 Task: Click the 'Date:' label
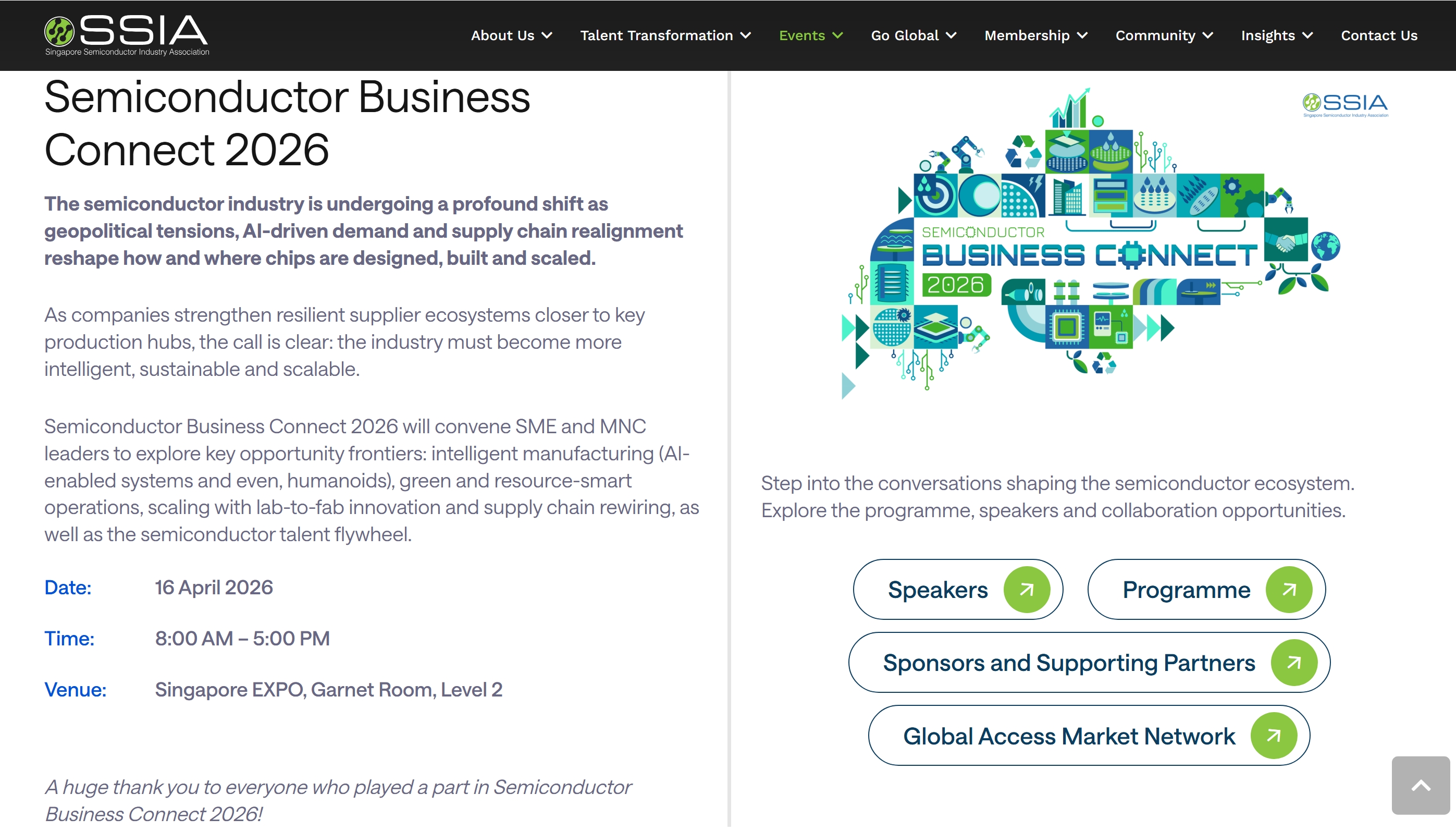click(x=68, y=588)
